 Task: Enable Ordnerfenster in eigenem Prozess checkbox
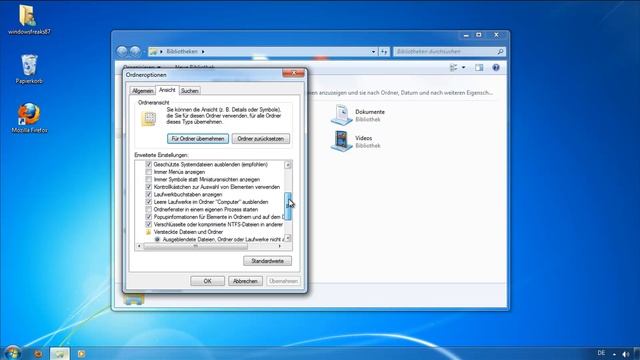[x=149, y=209]
